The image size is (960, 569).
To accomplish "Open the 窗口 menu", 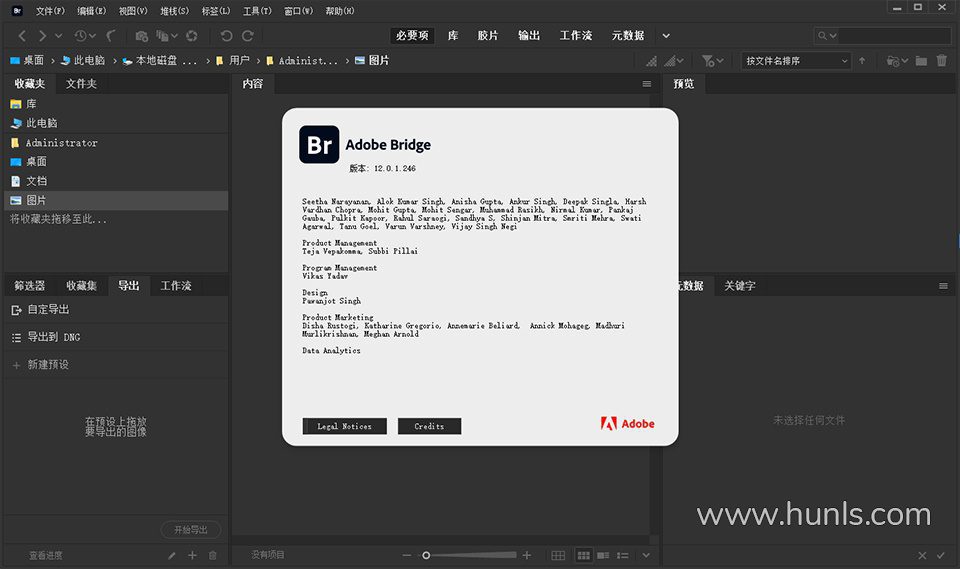I will [x=299, y=11].
